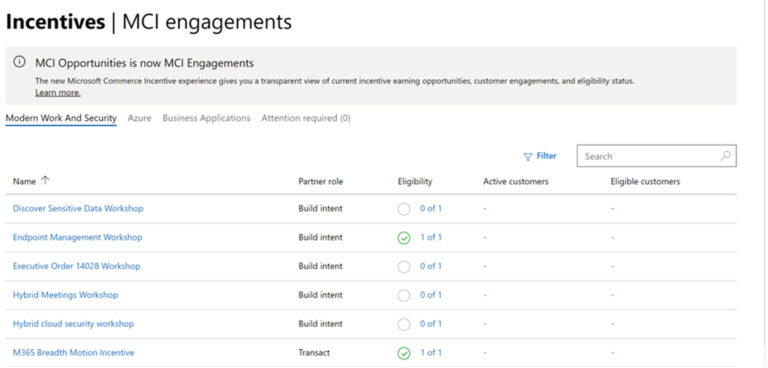768x368 pixels.
Task: Open Hybrid Meetings Workshop engagement
Action: (x=65, y=295)
